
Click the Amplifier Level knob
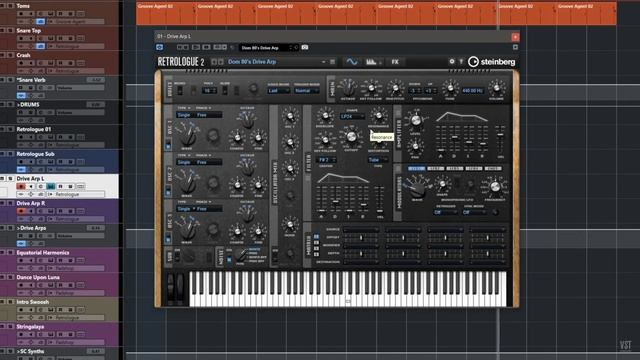click(x=415, y=121)
